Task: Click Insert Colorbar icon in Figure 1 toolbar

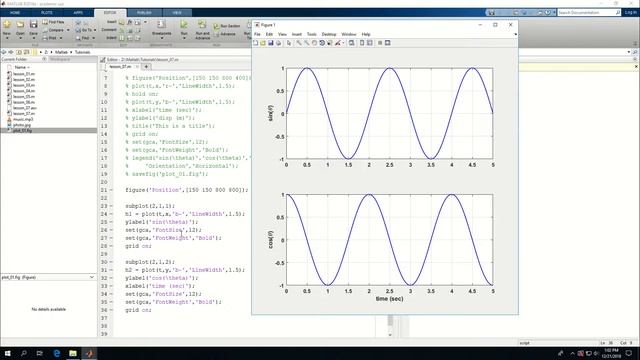Action: [362, 43]
